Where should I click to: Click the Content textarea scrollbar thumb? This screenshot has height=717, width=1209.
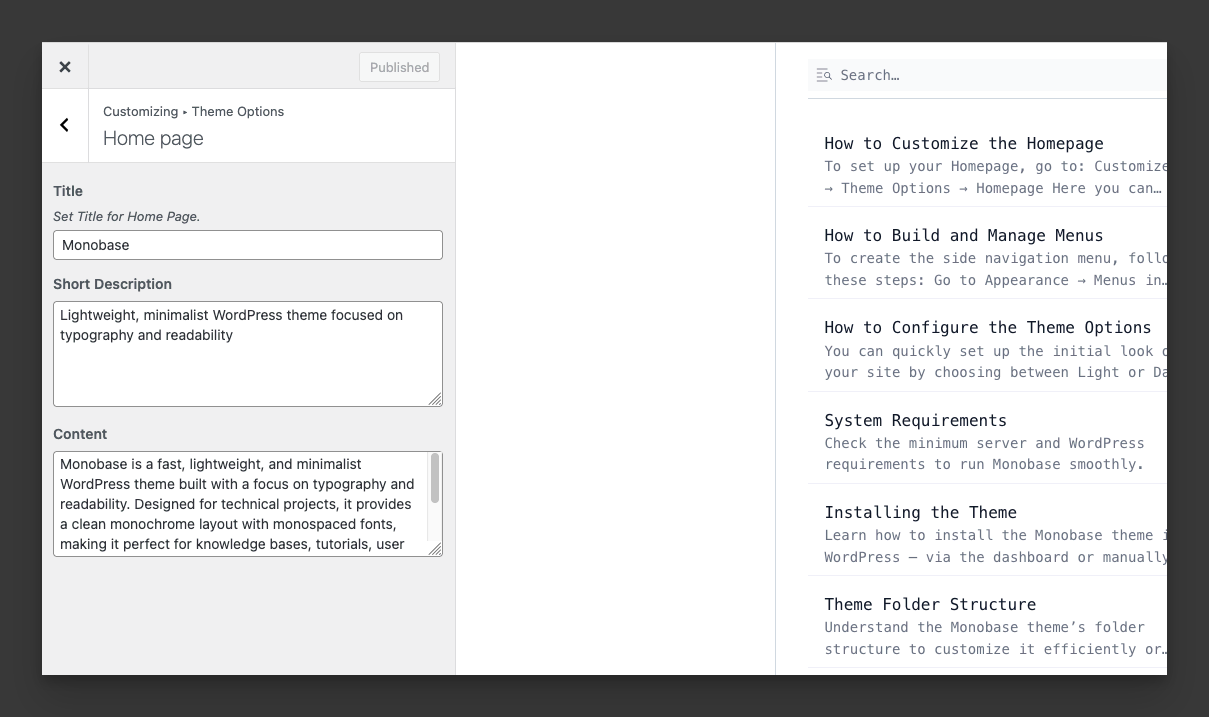coord(435,478)
